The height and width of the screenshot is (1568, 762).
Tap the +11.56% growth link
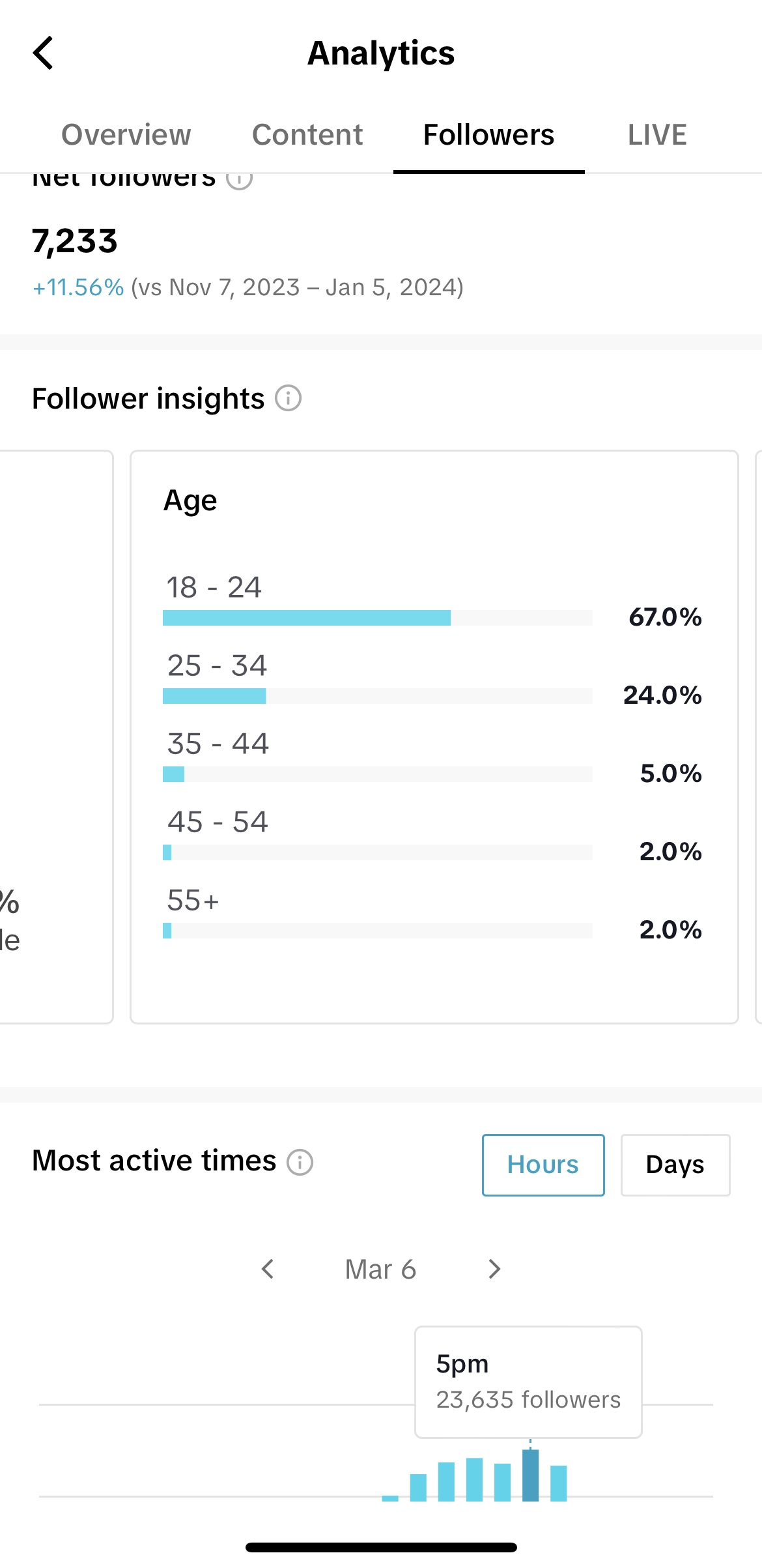click(78, 287)
